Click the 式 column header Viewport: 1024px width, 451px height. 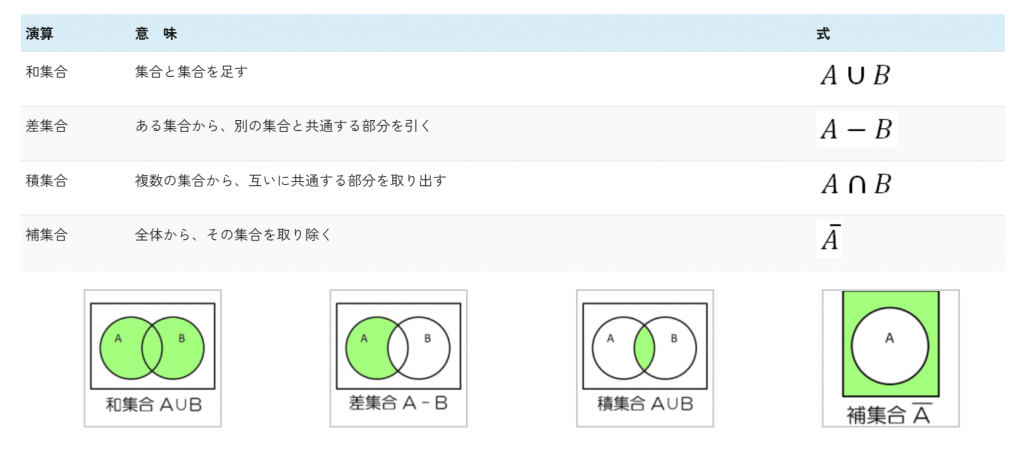pos(823,34)
